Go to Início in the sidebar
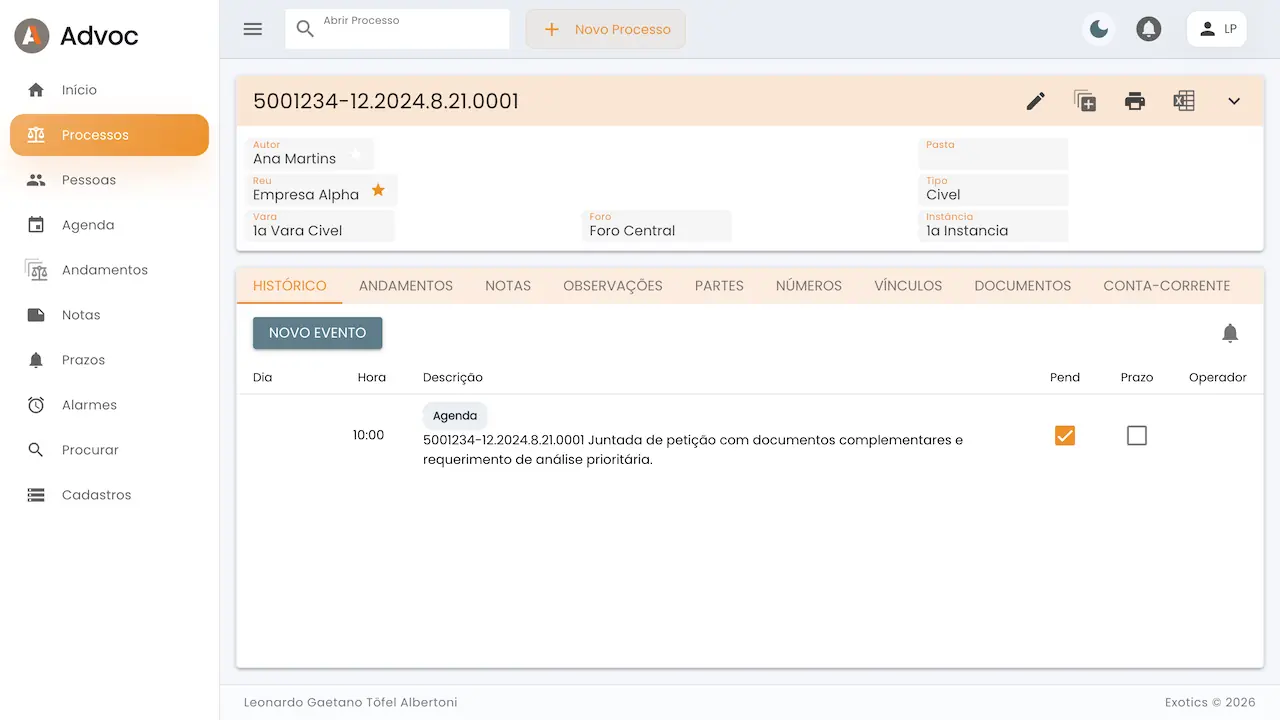 coord(110,90)
